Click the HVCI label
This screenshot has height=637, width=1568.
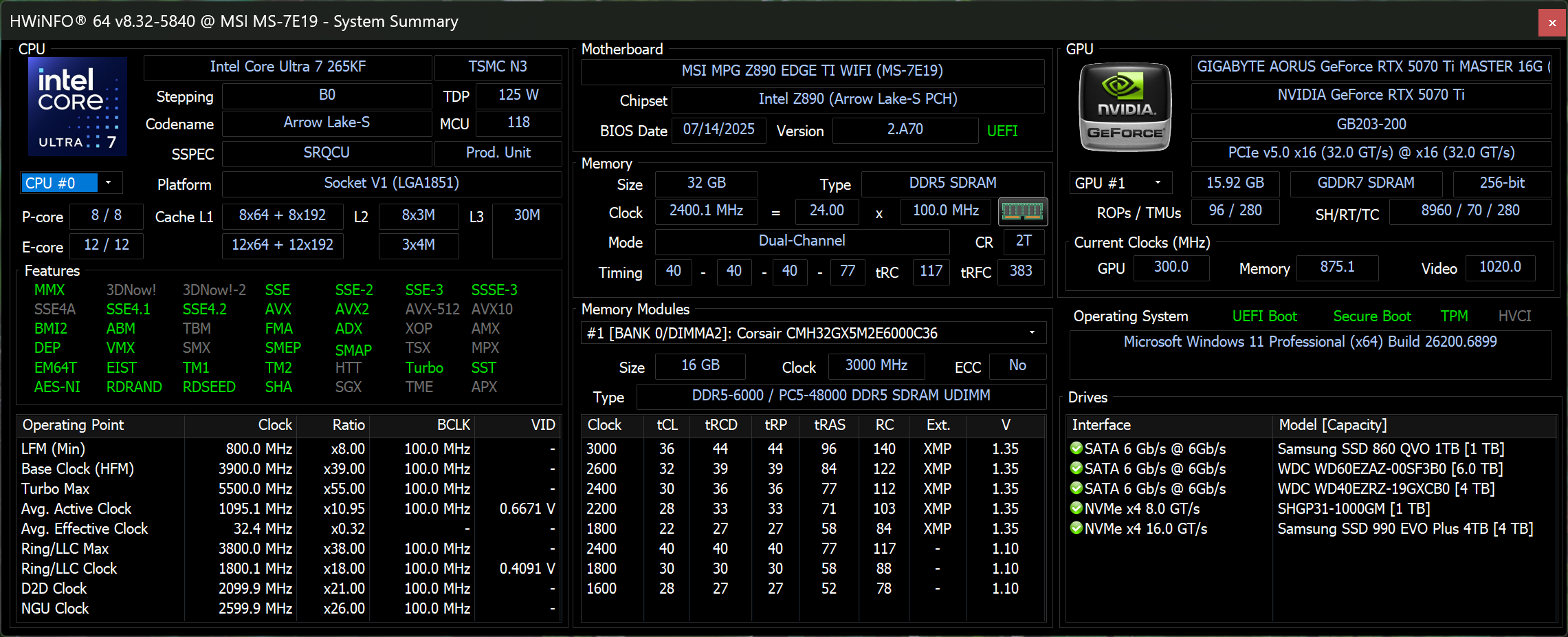pyautogui.click(x=1514, y=316)
